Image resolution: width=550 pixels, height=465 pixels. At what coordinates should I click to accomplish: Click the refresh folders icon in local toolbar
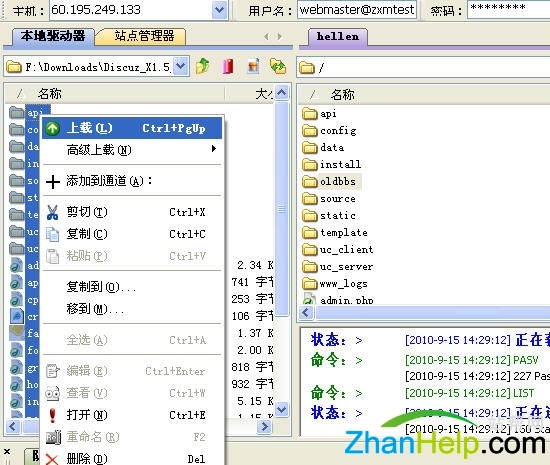point(278,66)
